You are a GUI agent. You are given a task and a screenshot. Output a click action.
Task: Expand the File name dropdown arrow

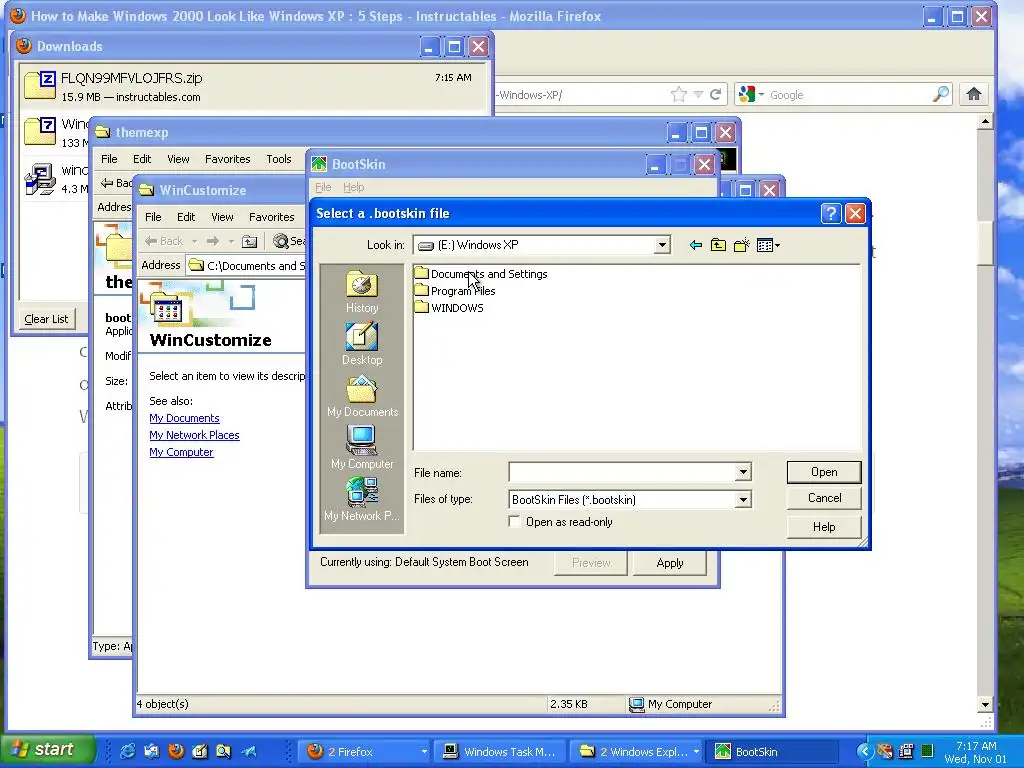coord(743,472)
